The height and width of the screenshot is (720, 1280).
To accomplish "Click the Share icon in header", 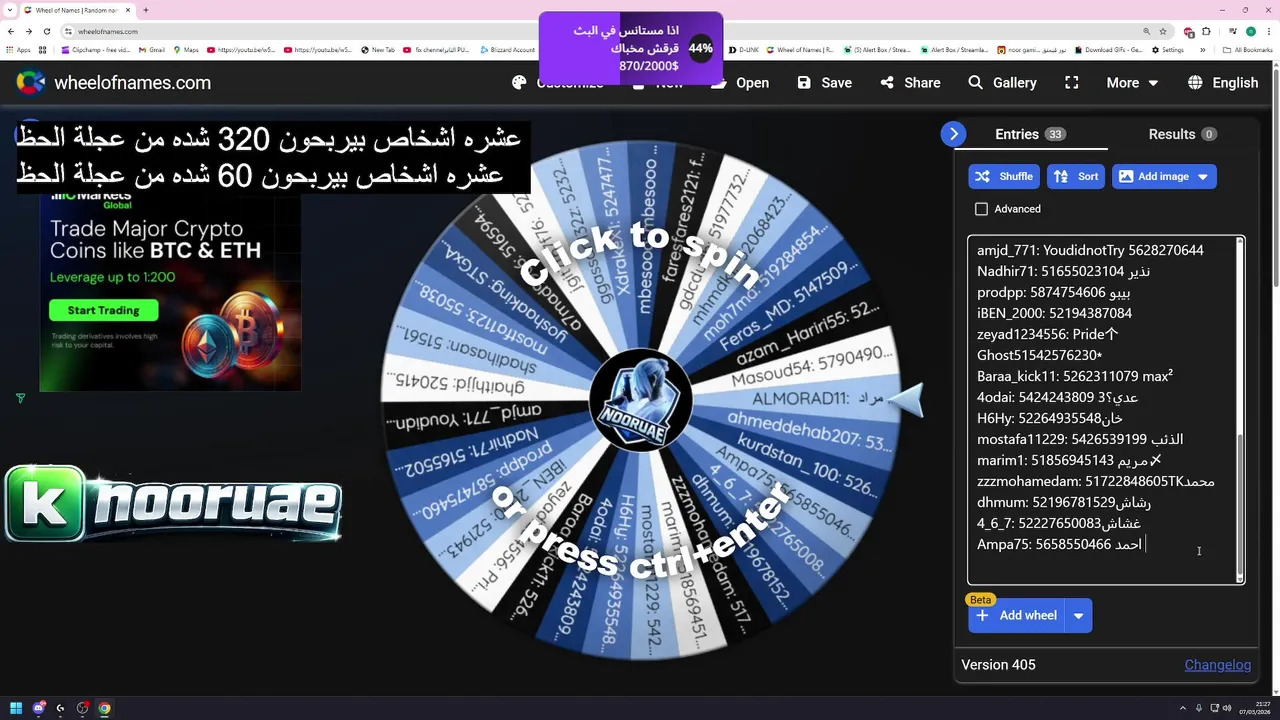I will click(x=887, y=83).
